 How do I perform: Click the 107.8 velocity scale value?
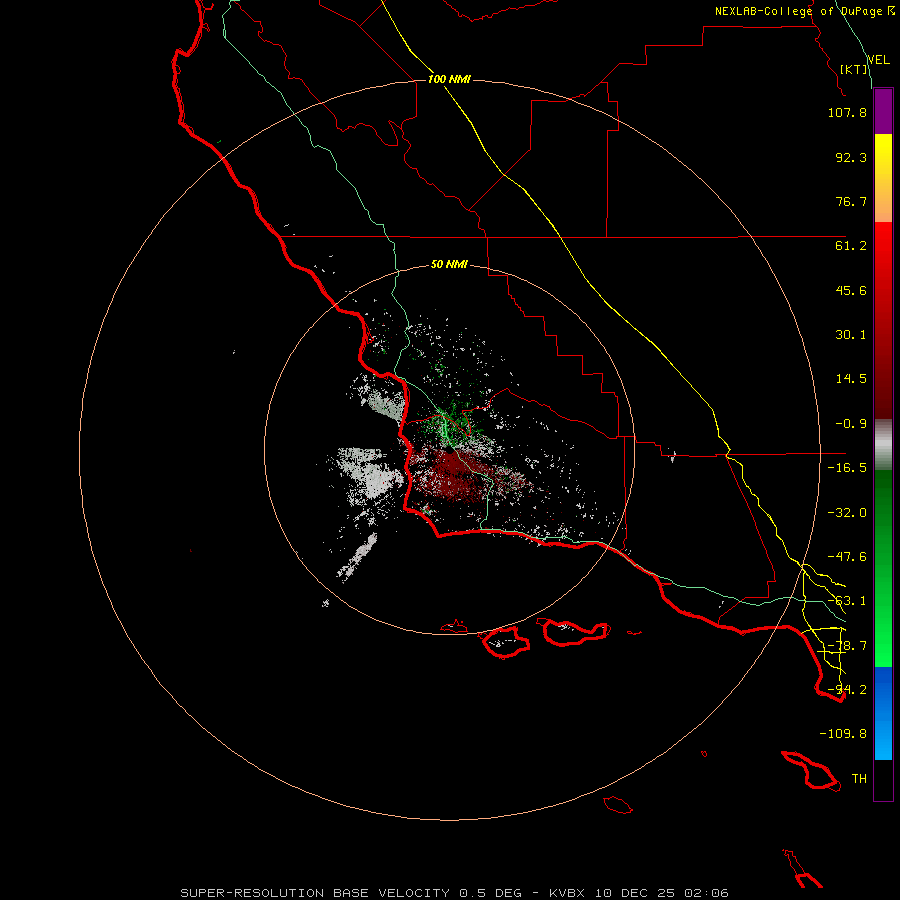tap(847, 112)
